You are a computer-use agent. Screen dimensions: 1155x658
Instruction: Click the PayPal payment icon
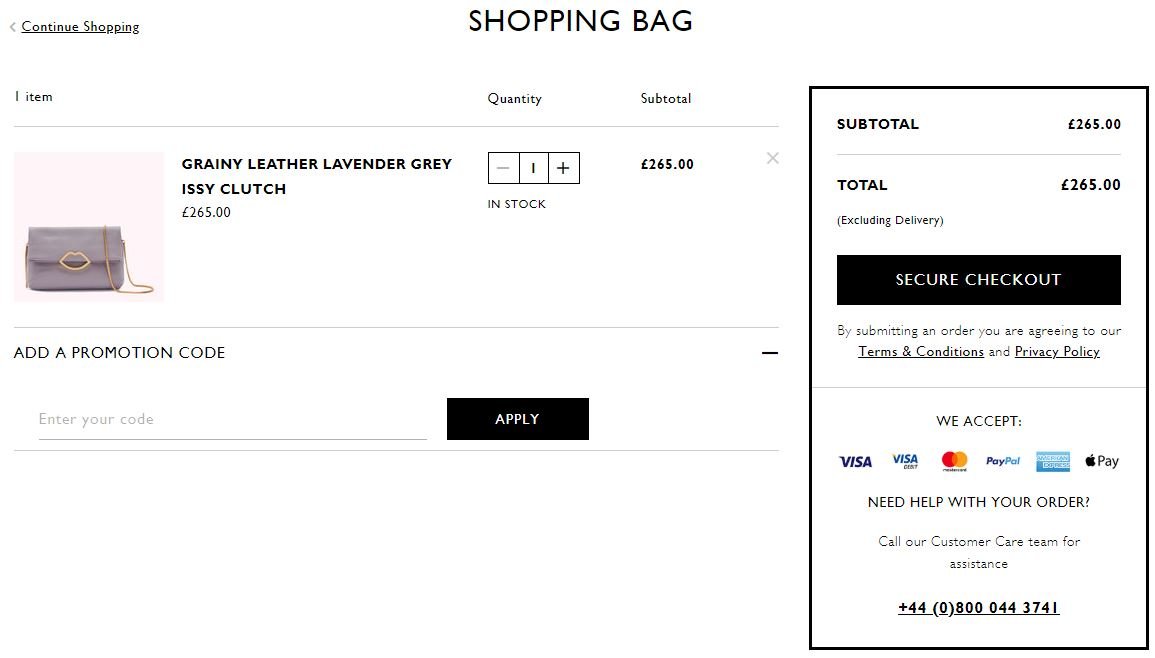point(1003,461)
